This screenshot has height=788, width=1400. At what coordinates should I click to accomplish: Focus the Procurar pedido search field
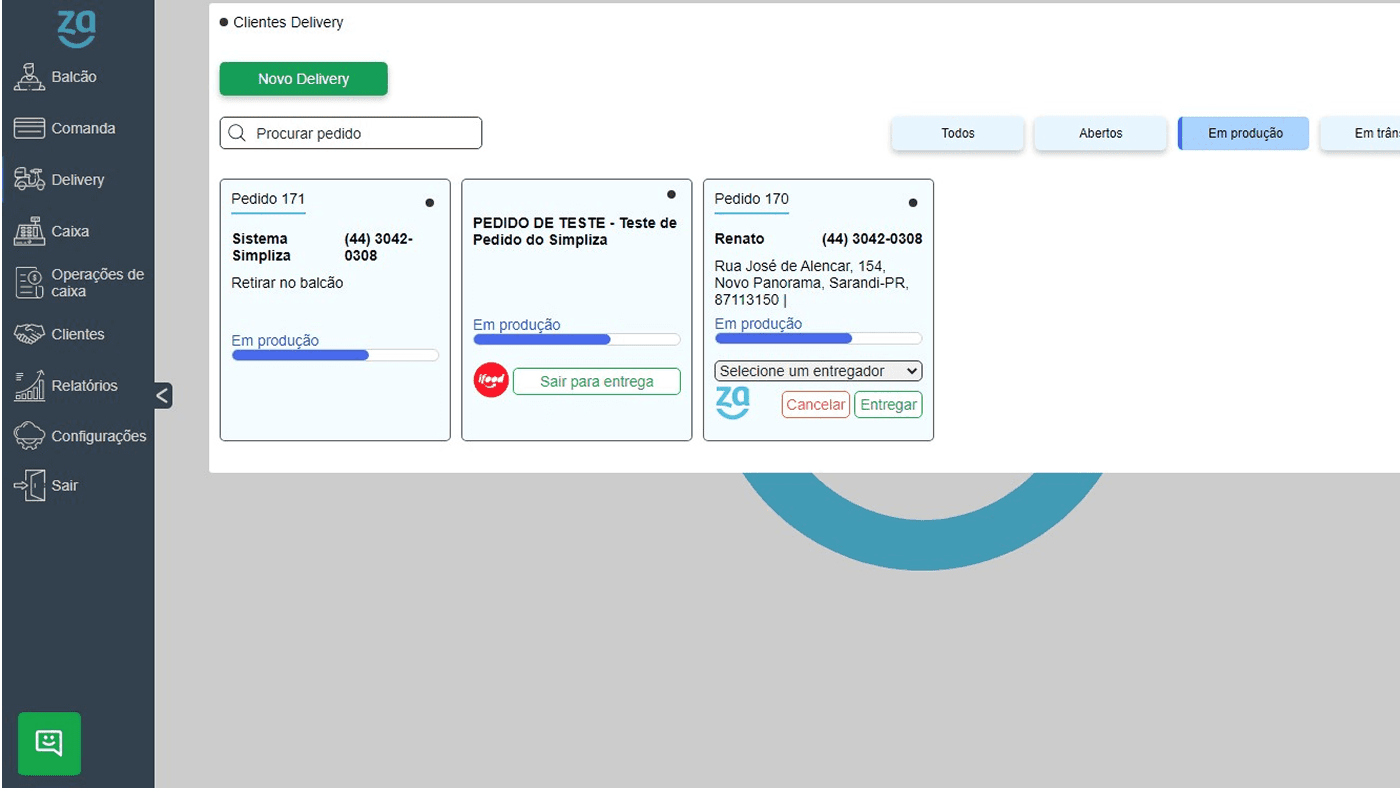(351, 133)
